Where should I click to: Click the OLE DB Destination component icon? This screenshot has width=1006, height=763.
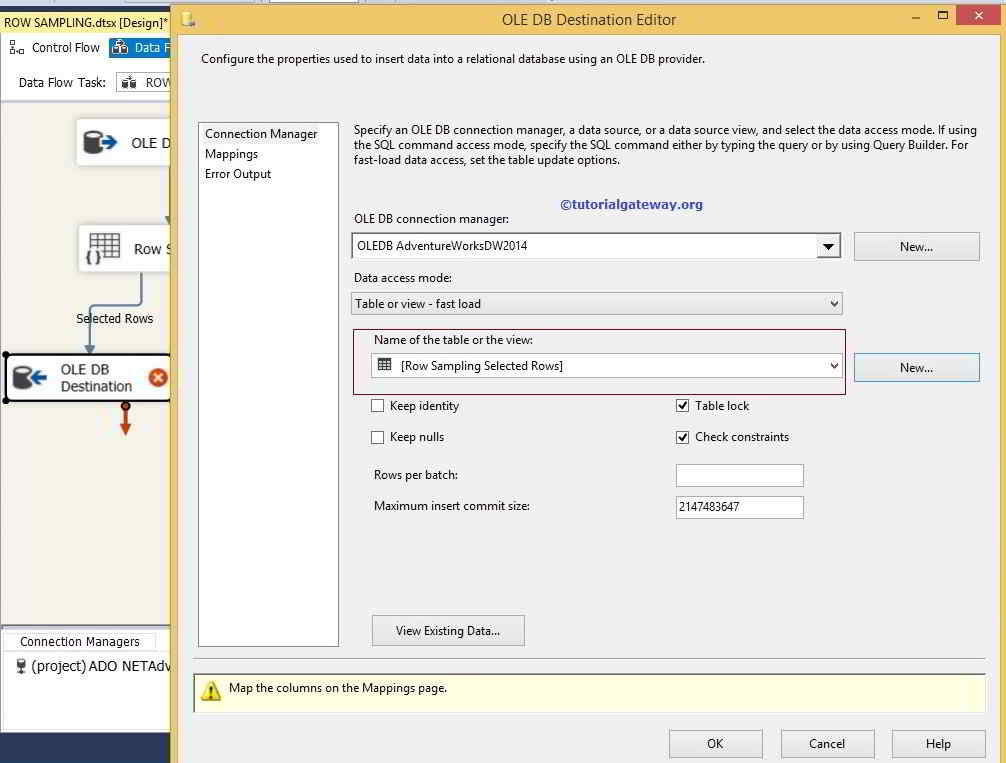30,377
